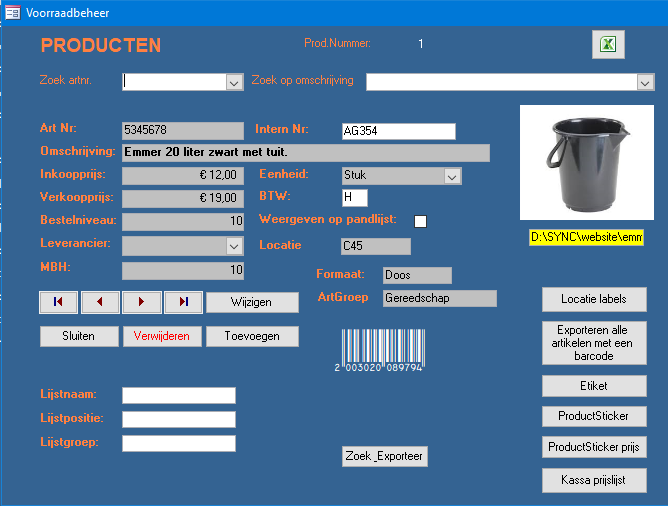
Task: Go to previous record arrow button
Action: point(100,302)
